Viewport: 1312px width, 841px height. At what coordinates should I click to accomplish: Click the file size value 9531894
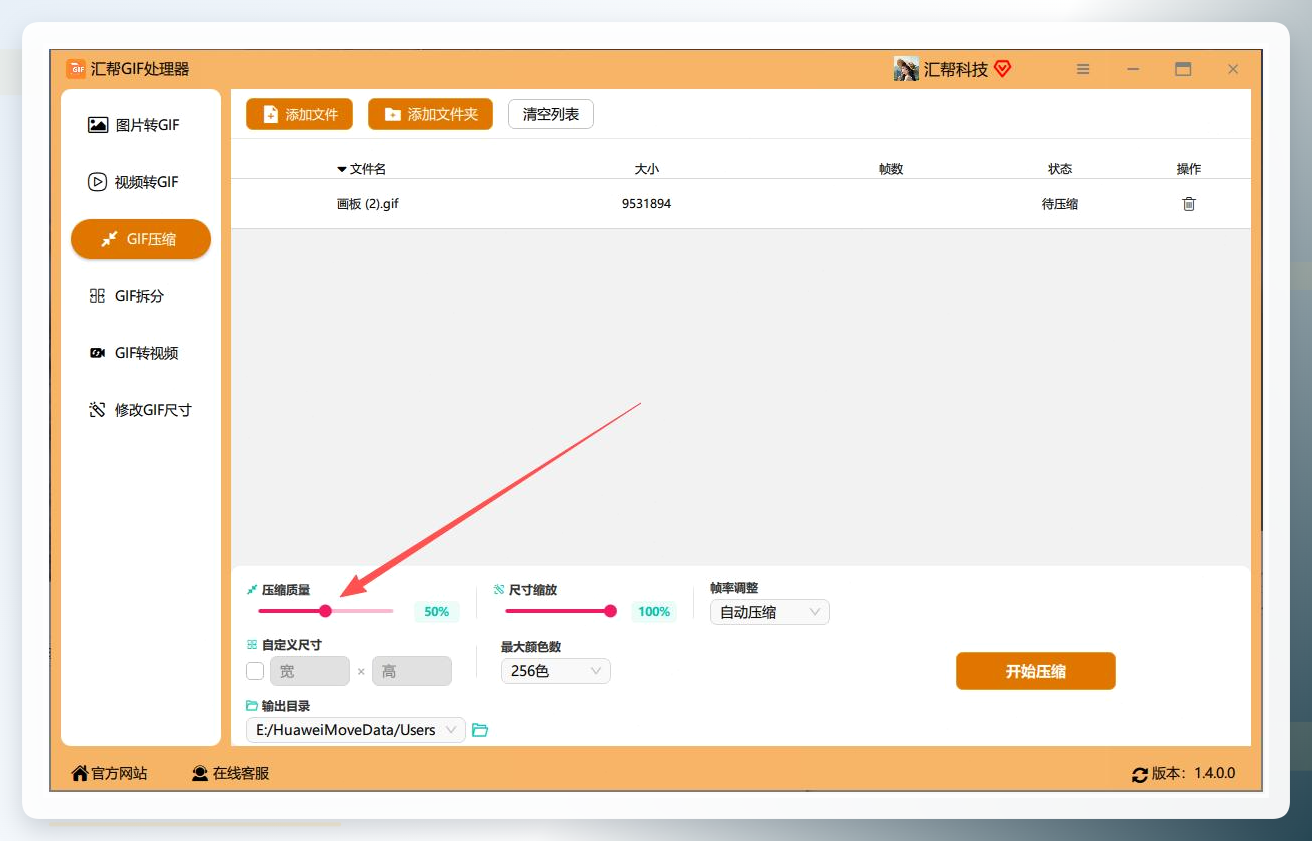(x=646, y=204)
